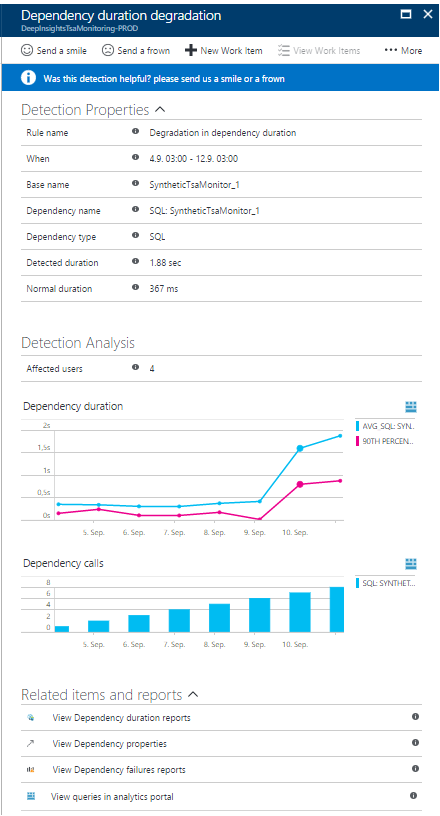Collapse the Detection Properties section

[x=160, y=110]
